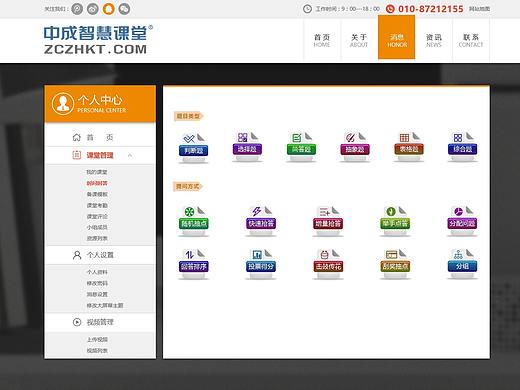The width and height of the screenshot is (520, 390).
Task: Open 资讯 NEWS in top navigation
Action: tap(434, 40)
